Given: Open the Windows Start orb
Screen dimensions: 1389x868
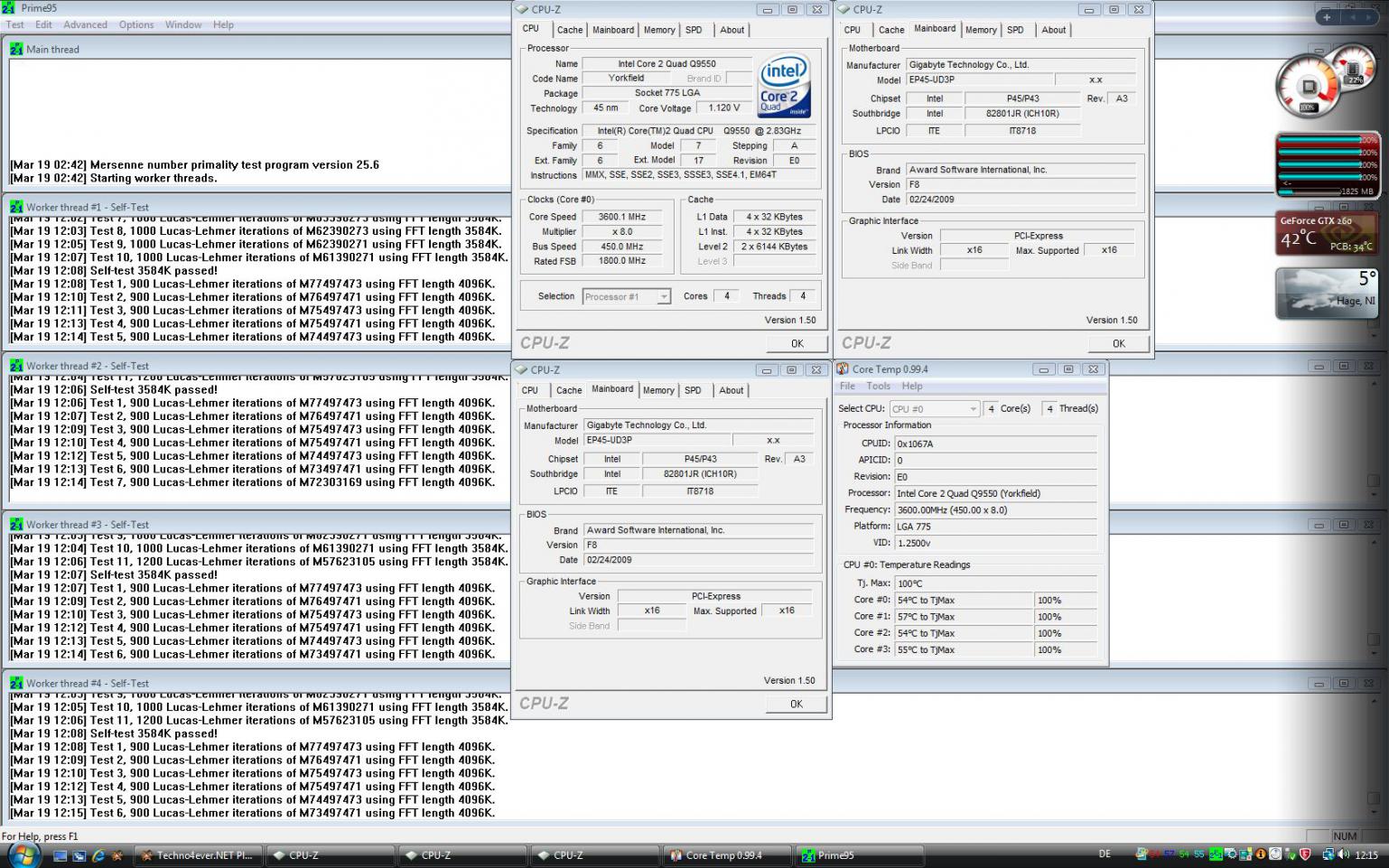Looking at the screenshot, I should 23,854.
